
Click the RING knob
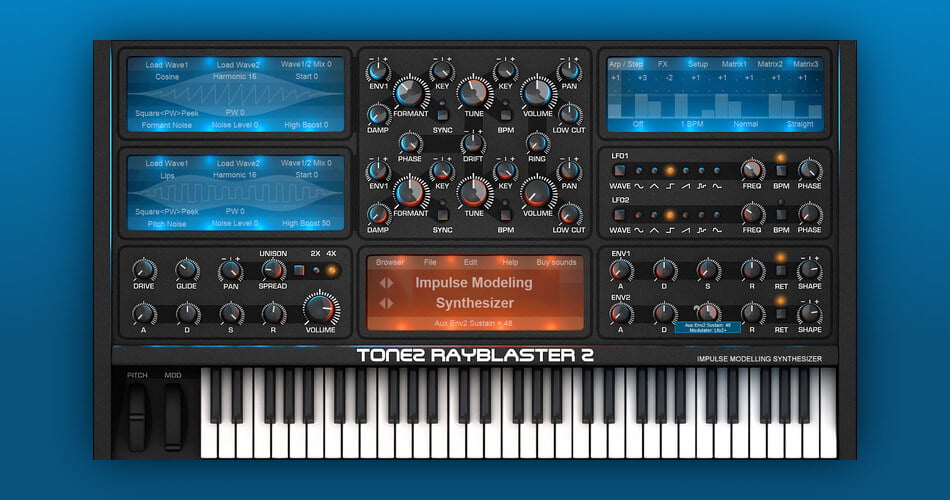pyautogui.click(x=537, y=144)
